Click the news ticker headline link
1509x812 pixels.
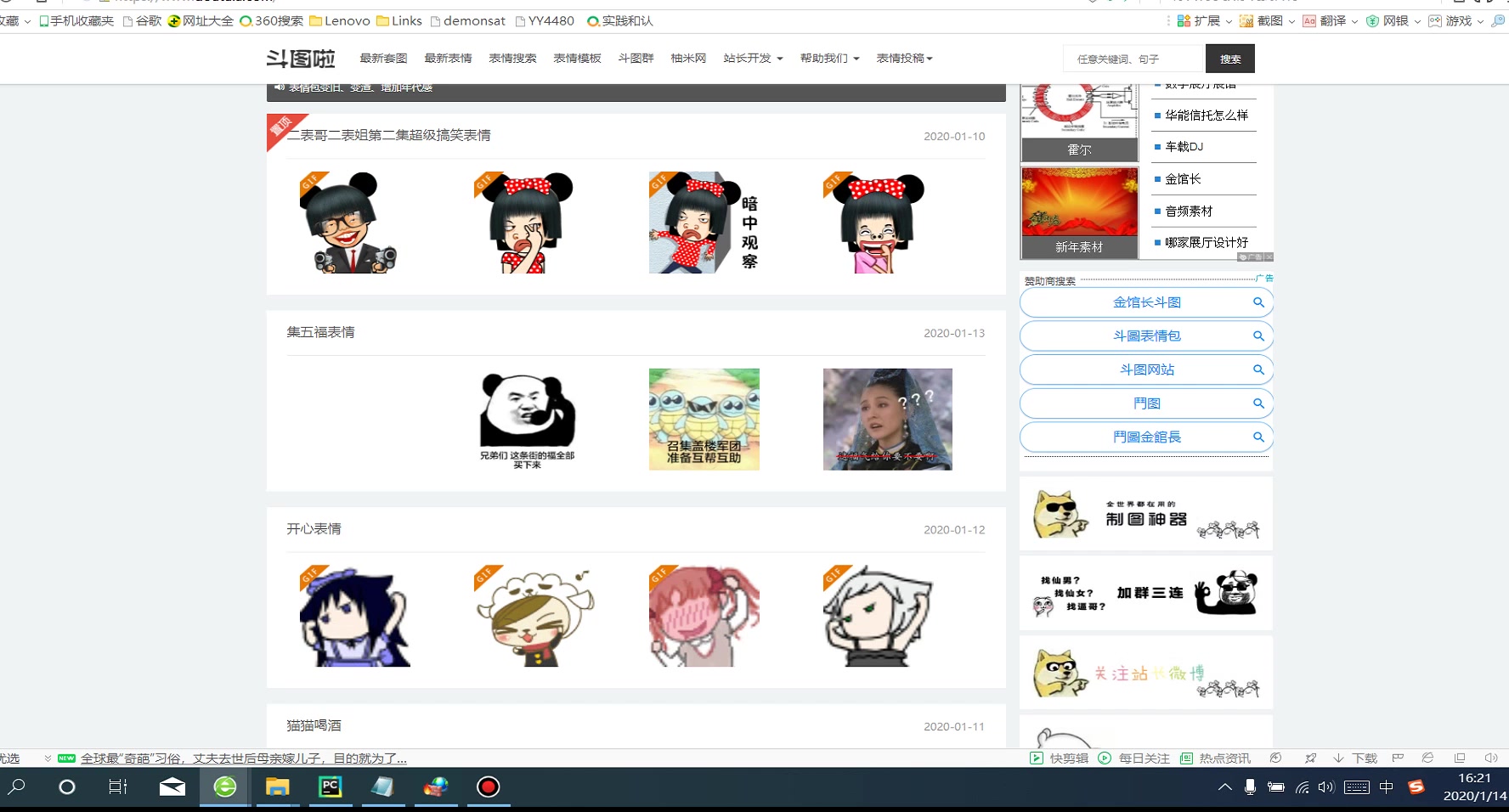[244, 758]
